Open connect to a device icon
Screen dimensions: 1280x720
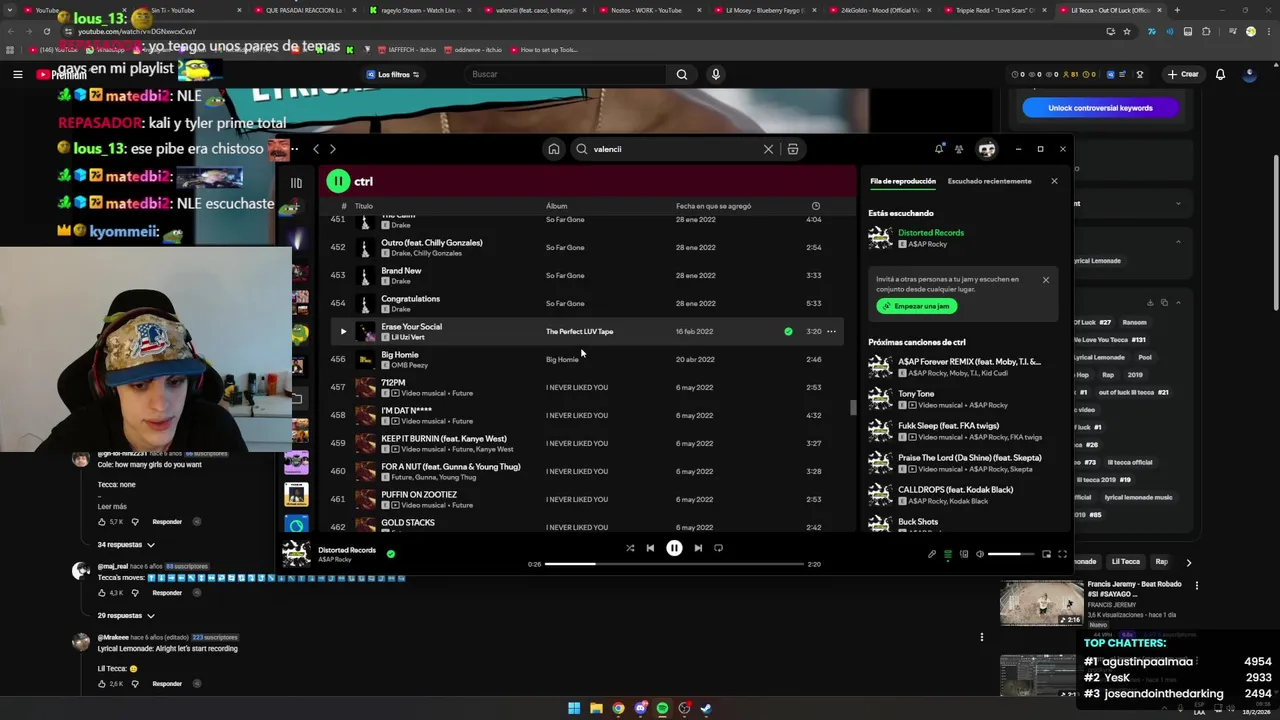(964, 554)
